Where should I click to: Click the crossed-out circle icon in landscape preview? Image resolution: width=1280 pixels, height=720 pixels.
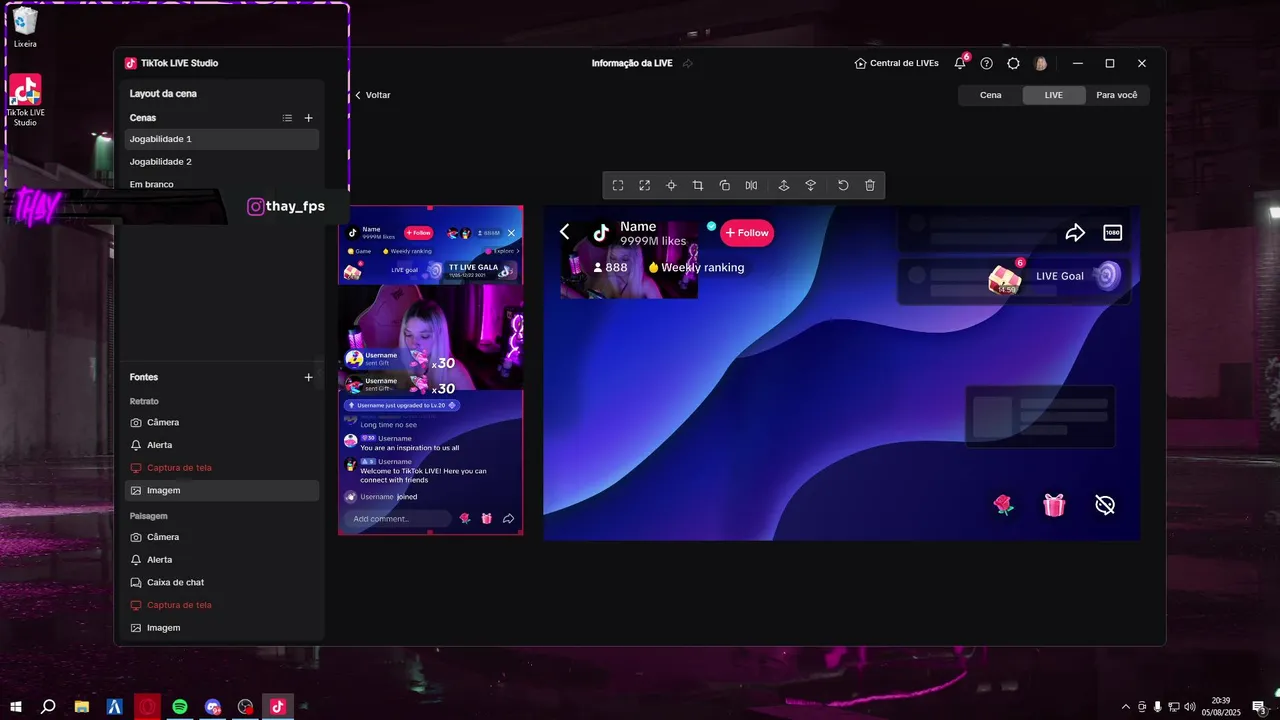pos(1105,505)
